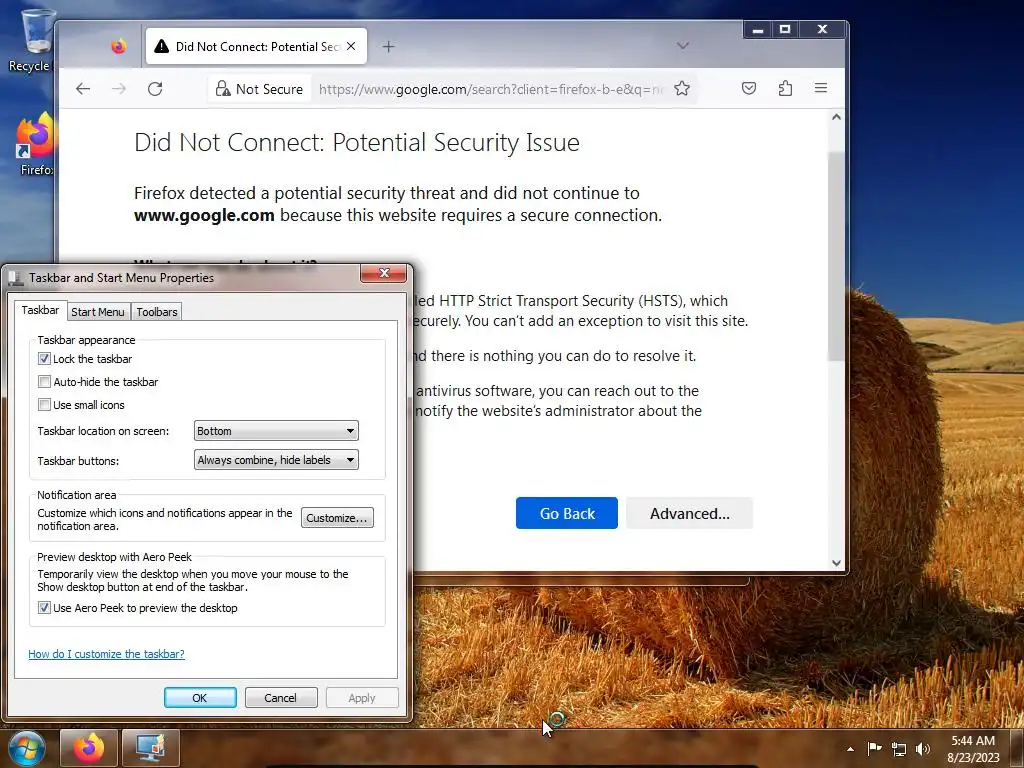This screenshot has width=1024, height=768.
Task: Click the Firefox View icon in tab bar
Action: [x=118, y=46]
